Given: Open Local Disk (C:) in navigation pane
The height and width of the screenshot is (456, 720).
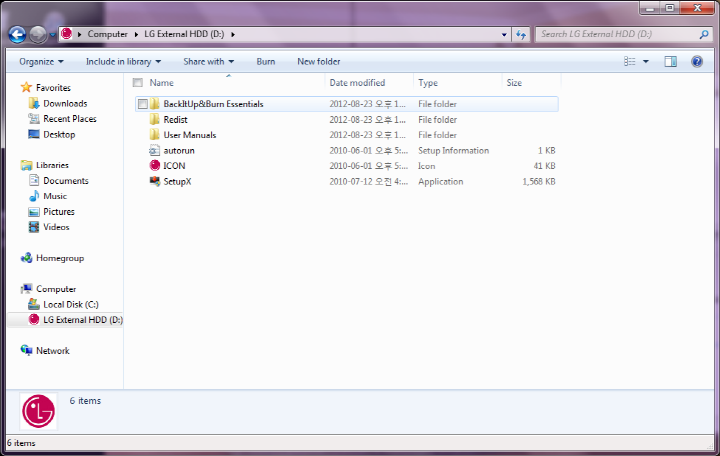Looking at the screenshot, I should (x=71, y=304).
